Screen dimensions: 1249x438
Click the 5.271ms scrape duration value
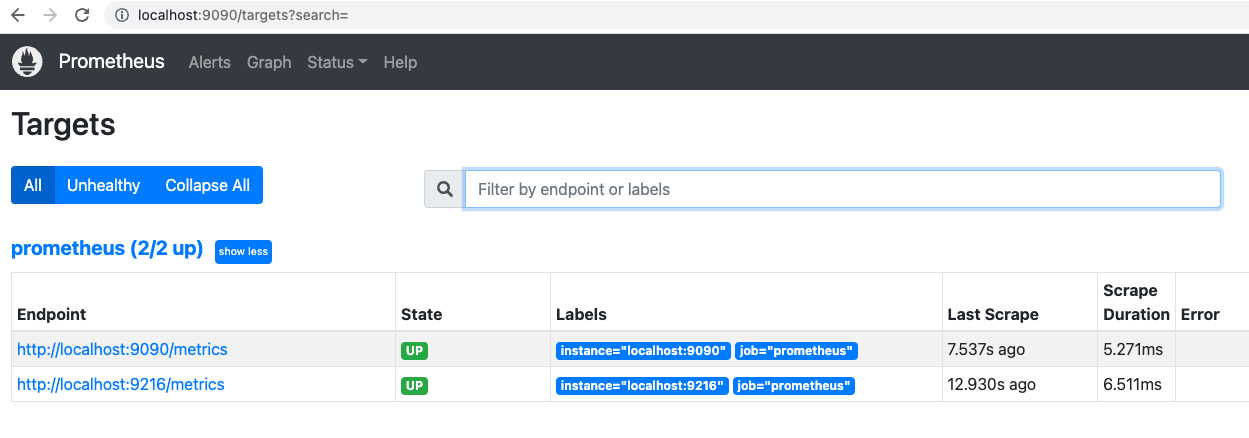coord(1132,350)
